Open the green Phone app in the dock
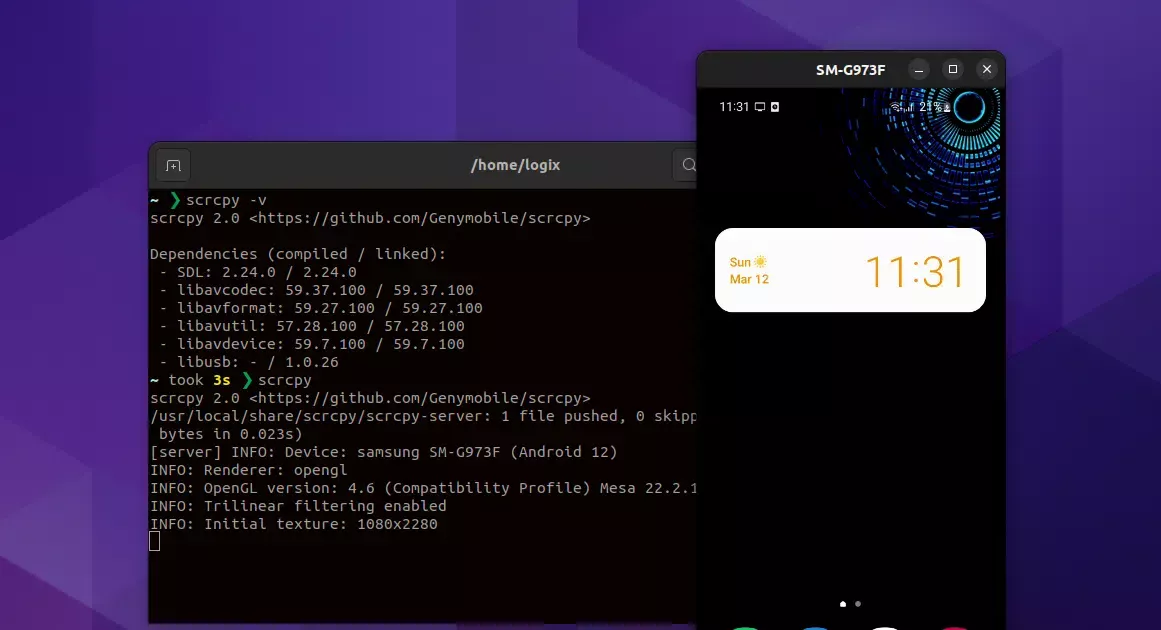The width and height of the screenshot is (1161, 630). click(745, 627)
